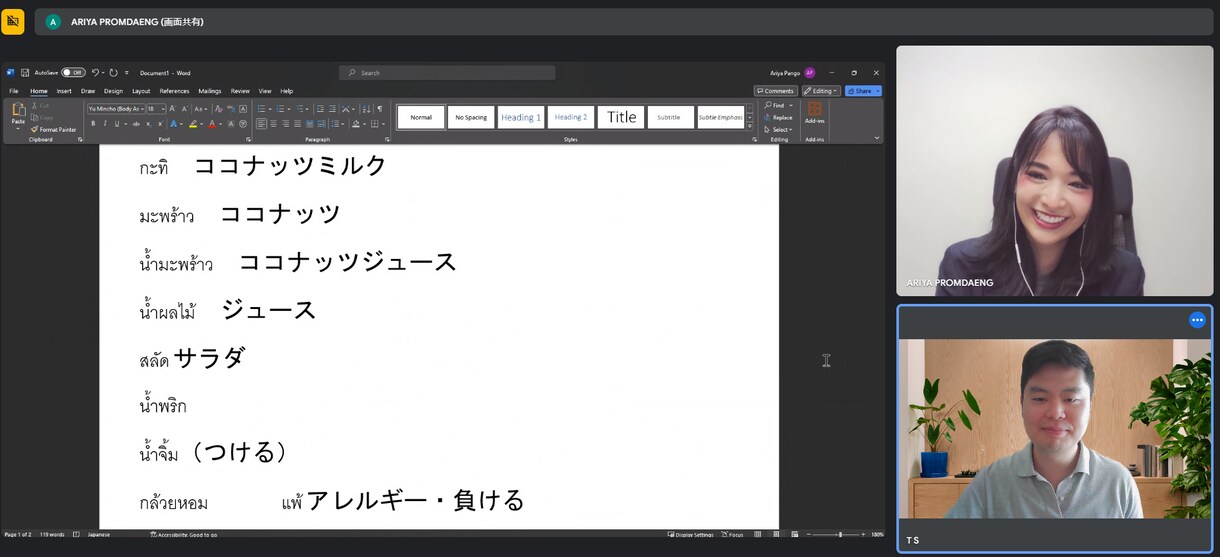Screen dimensions: 1220x557
Task: Click the Search box in Word
Action: 447,73
